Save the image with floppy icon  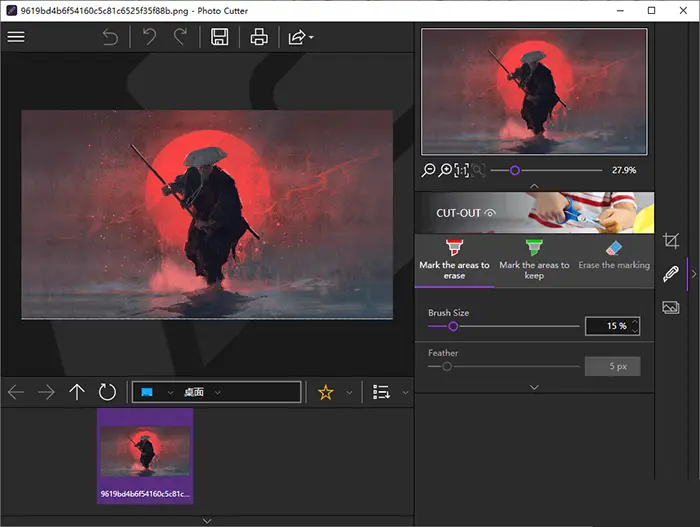pos(220,37)
